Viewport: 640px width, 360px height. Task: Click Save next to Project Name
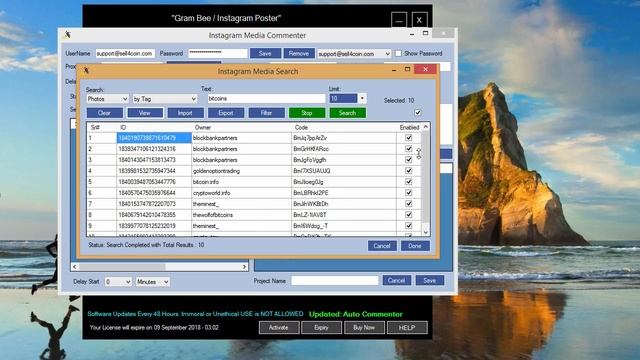tap(430, 280)
